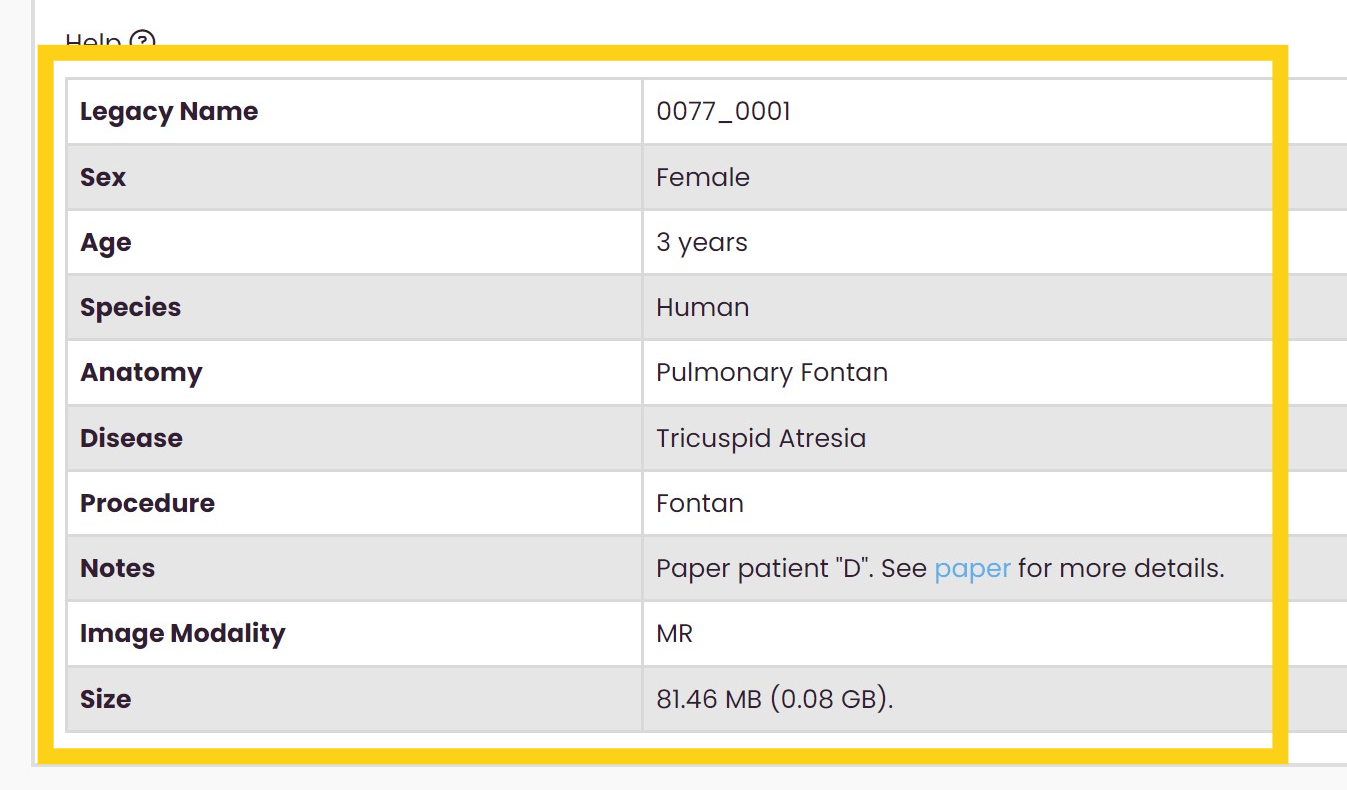Open the paper link in Notes
This screenshot has height=790, width=1347.
coord(972,569)
